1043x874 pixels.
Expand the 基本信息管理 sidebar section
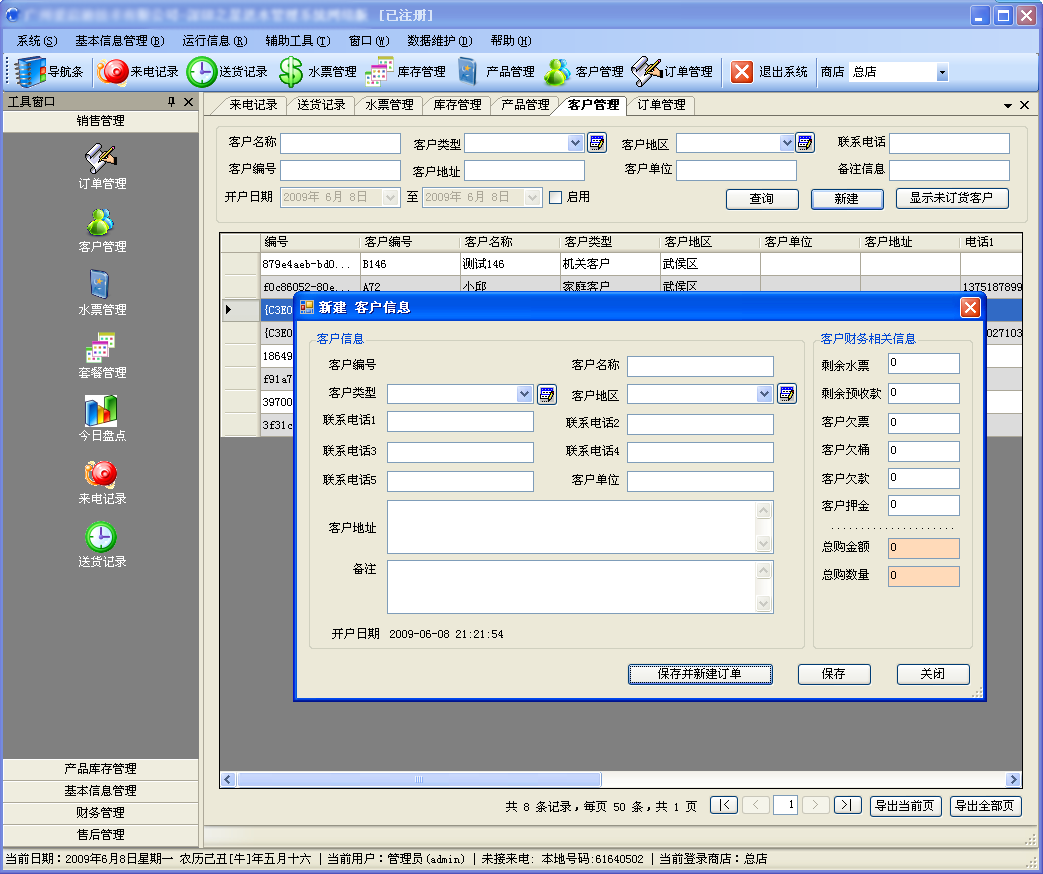[x=100, y=791]
